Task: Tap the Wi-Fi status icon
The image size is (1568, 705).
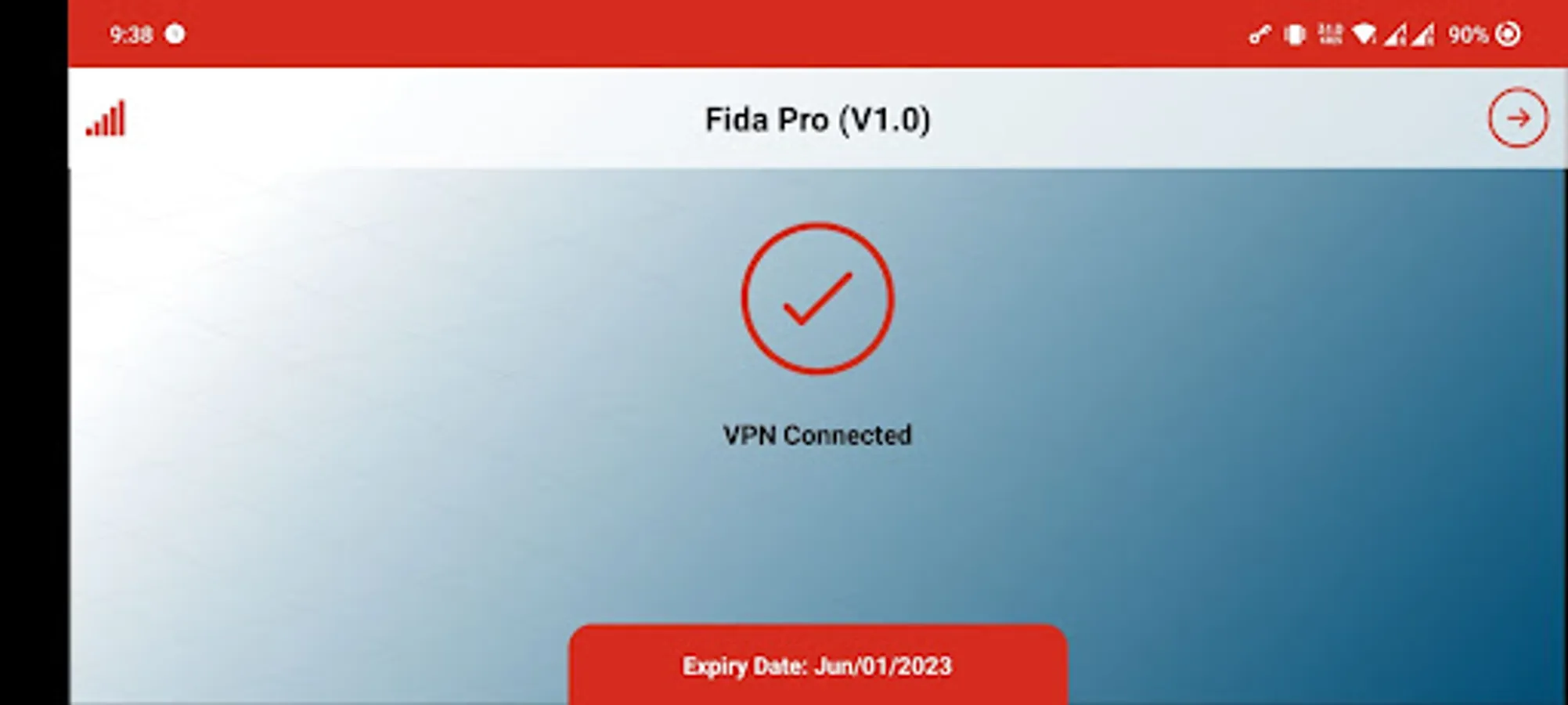Action: [x=1364, y=34]
